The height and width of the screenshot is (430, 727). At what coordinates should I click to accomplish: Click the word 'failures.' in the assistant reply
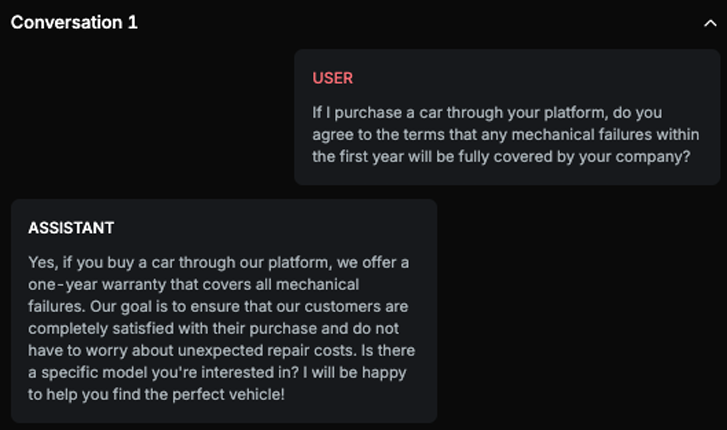click(x=60, y=306)
